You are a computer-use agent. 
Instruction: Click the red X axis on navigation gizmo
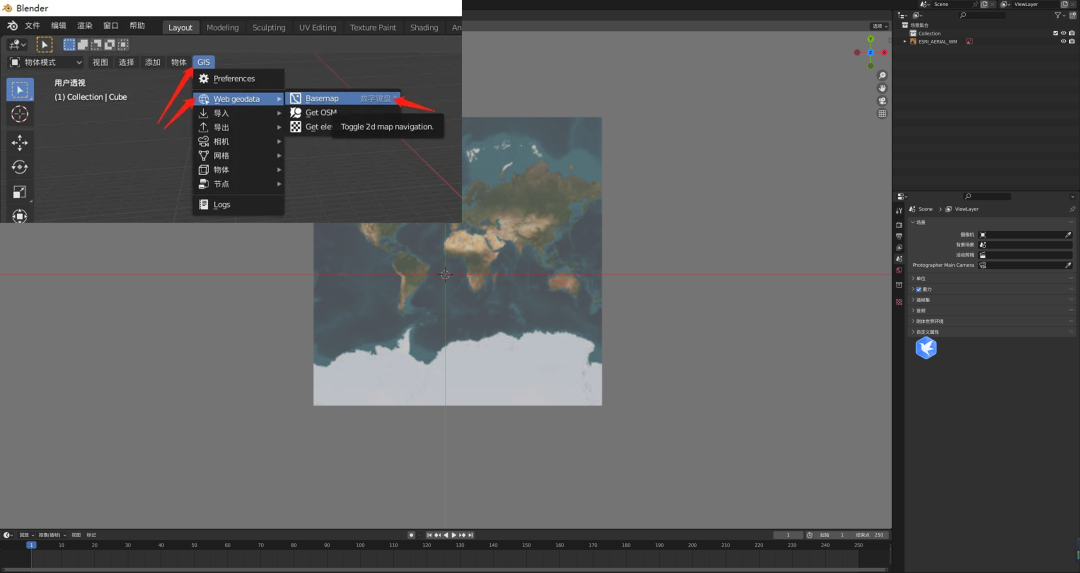click(884, 52)
